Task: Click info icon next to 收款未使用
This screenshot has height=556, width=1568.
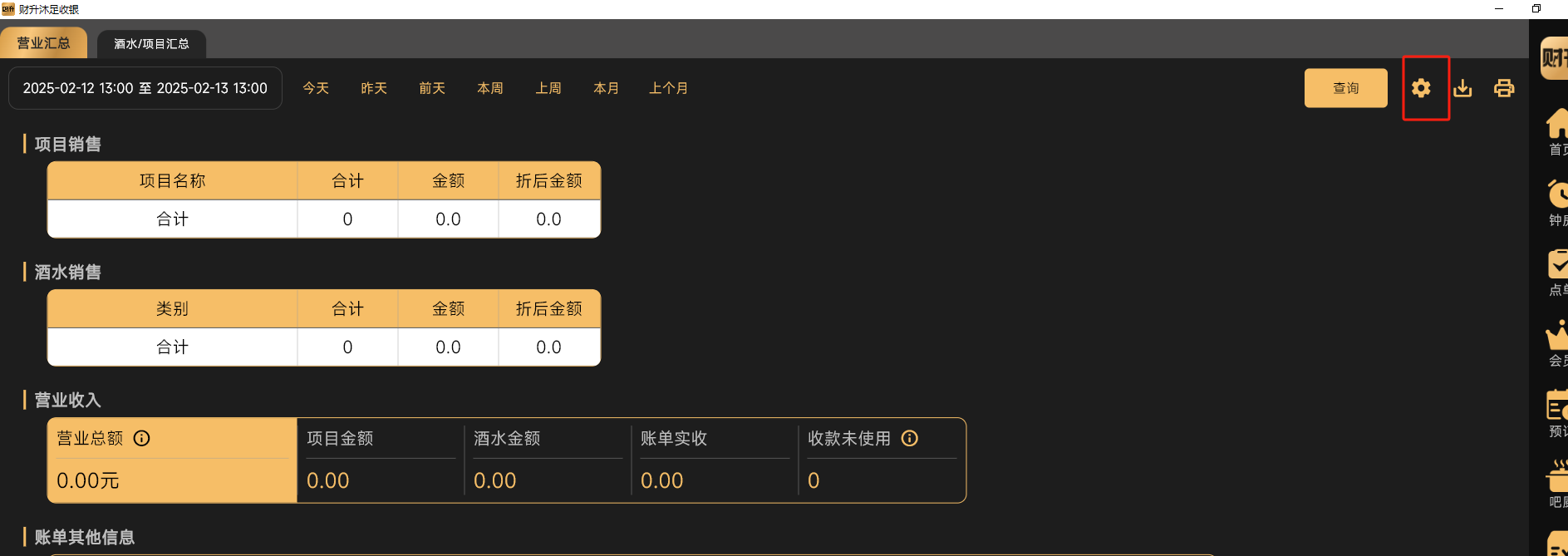Action: click(910, 438)
